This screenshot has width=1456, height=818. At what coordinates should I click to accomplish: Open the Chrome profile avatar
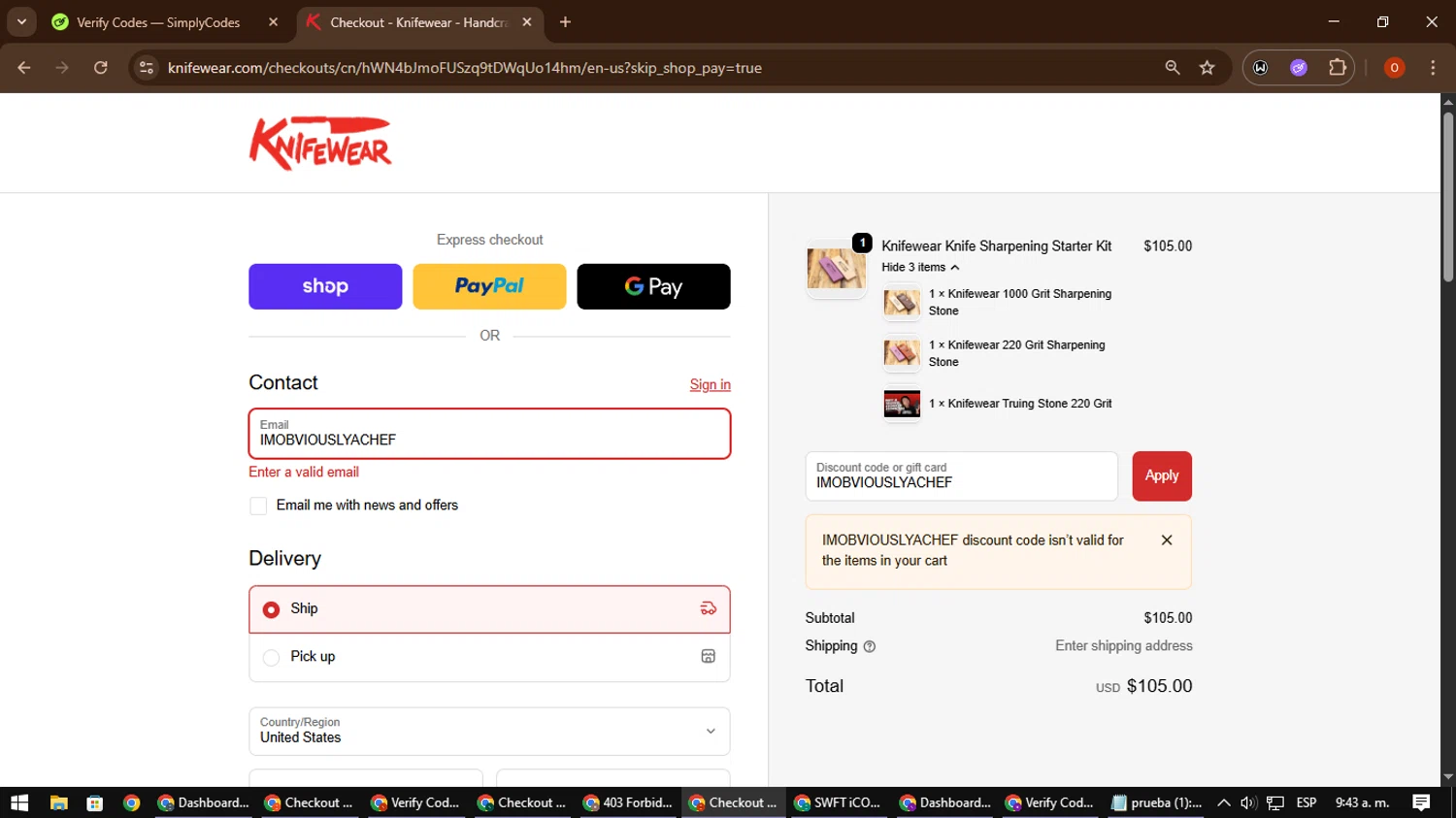pyautogui.click(x=1394, y=68)
